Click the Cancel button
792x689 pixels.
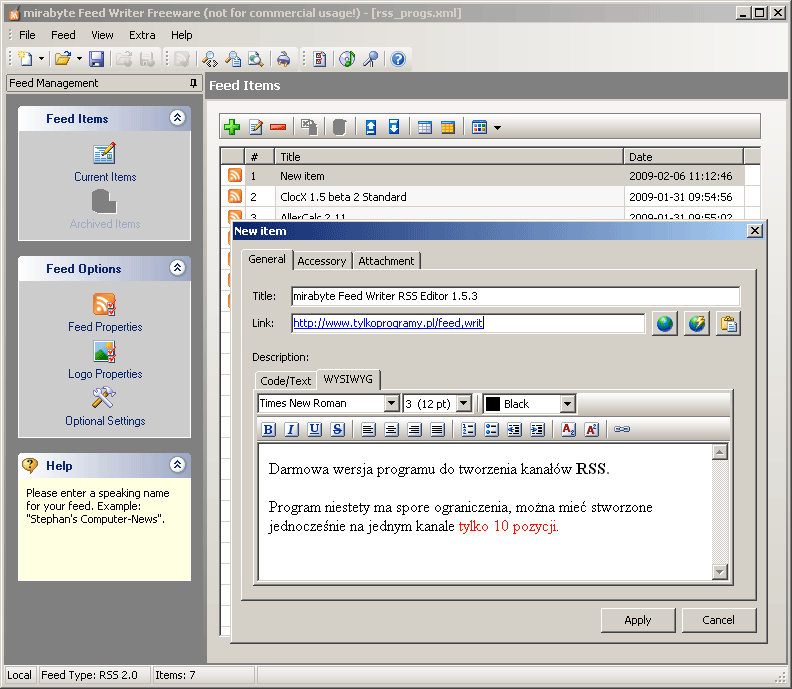click(719, 620)
